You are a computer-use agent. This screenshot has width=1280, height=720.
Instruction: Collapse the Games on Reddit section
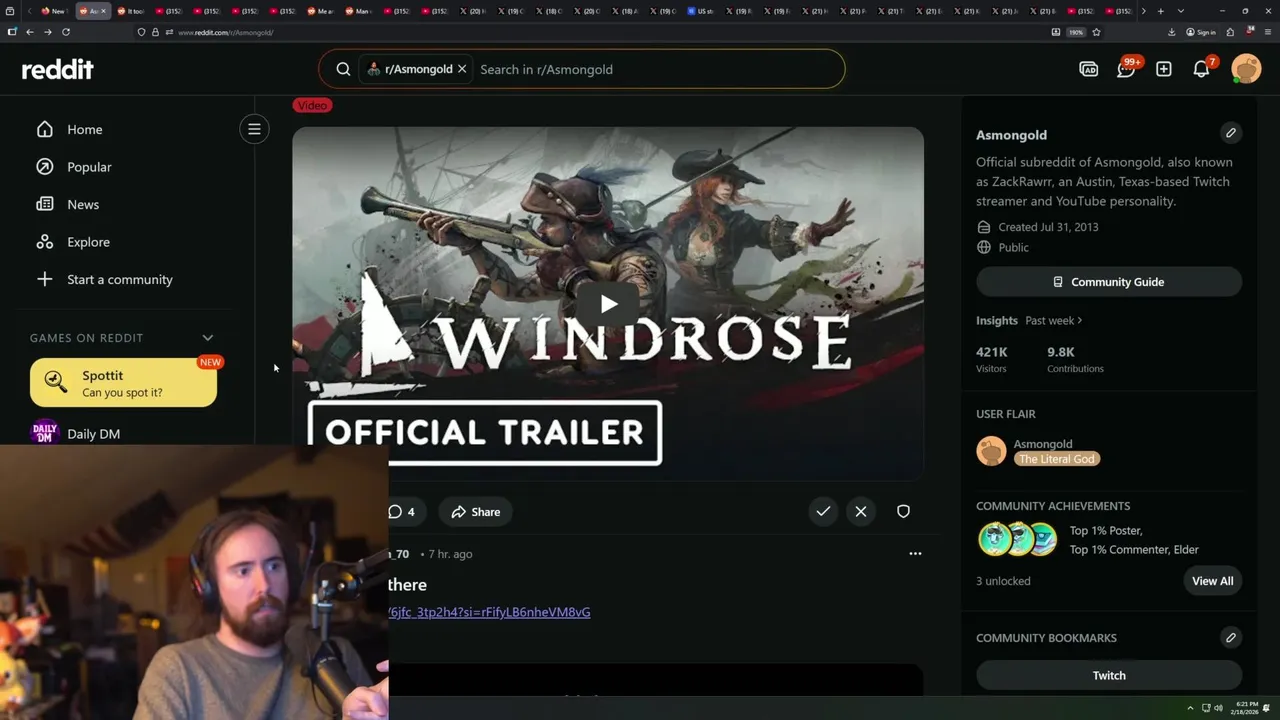coord(207,338)
